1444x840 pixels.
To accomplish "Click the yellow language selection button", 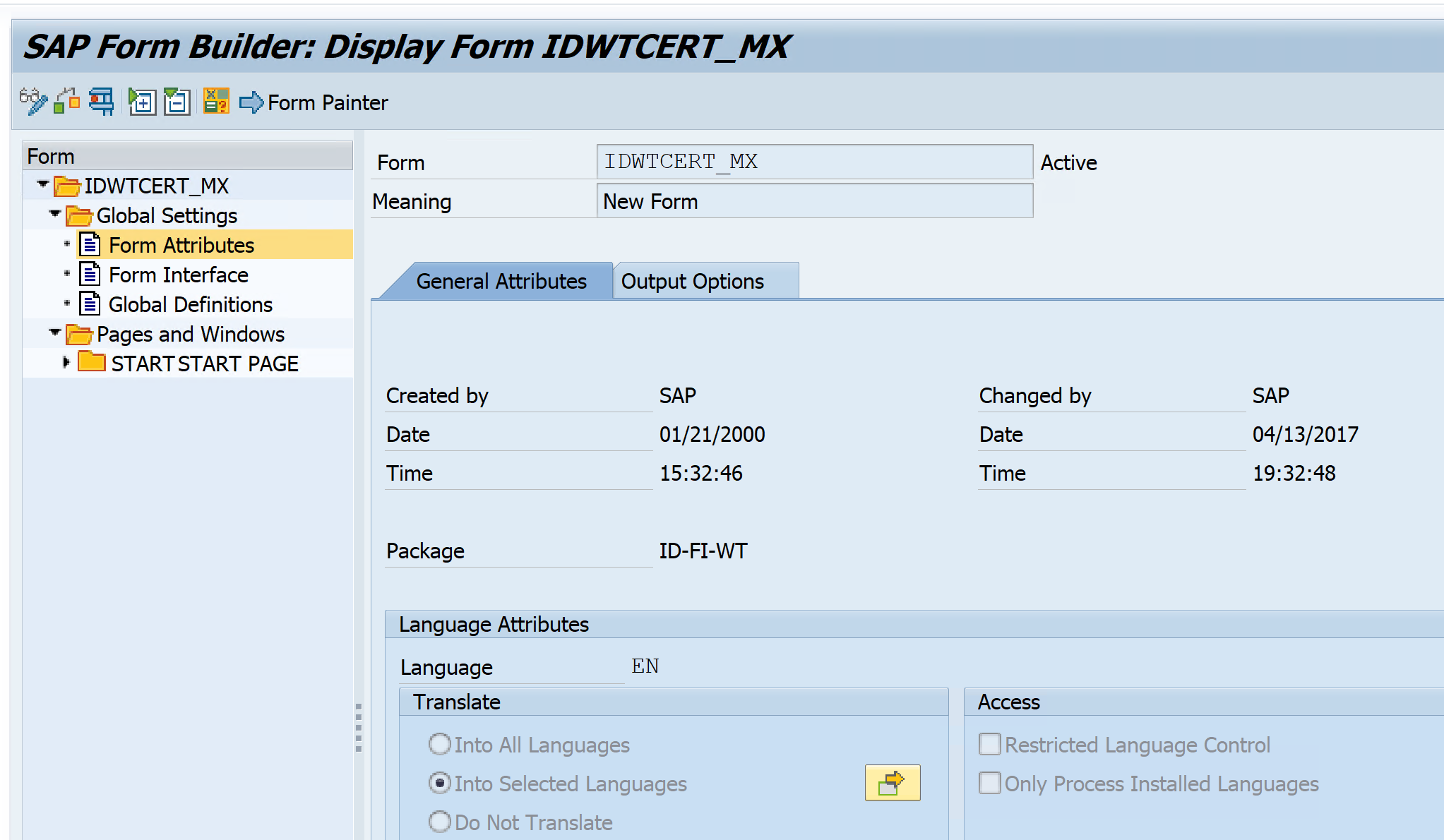I will (893, 783).
